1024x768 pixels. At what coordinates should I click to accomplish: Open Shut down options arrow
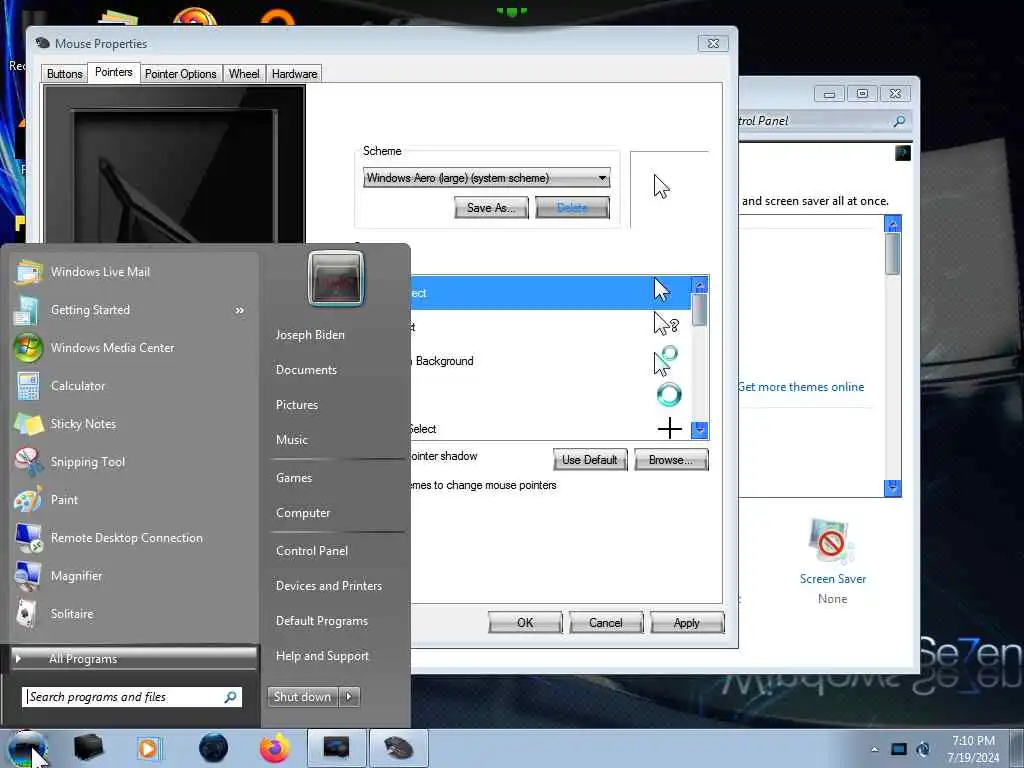349,697
